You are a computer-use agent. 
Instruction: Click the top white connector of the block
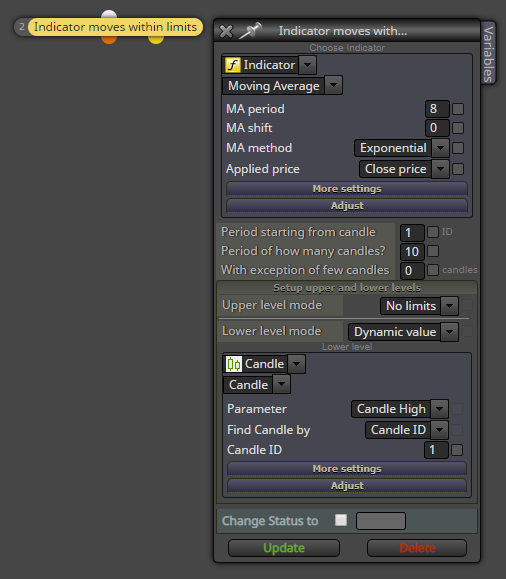pyautogui.click(x=109, y=15)
